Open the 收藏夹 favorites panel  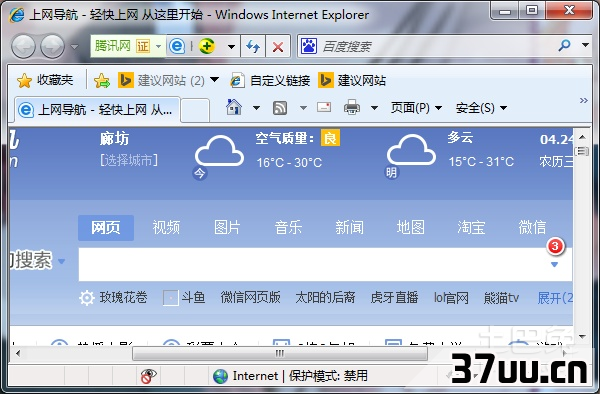click(x=45, y=80)
